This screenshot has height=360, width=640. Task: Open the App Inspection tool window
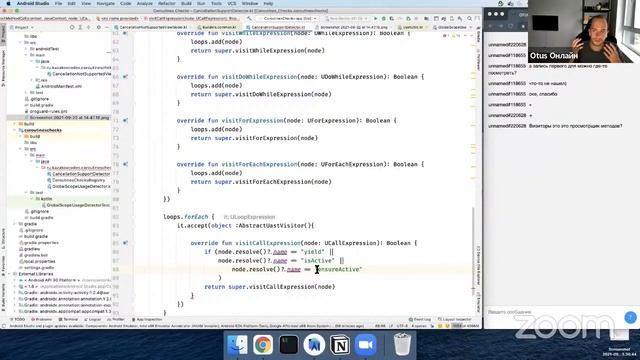[147, 320]
